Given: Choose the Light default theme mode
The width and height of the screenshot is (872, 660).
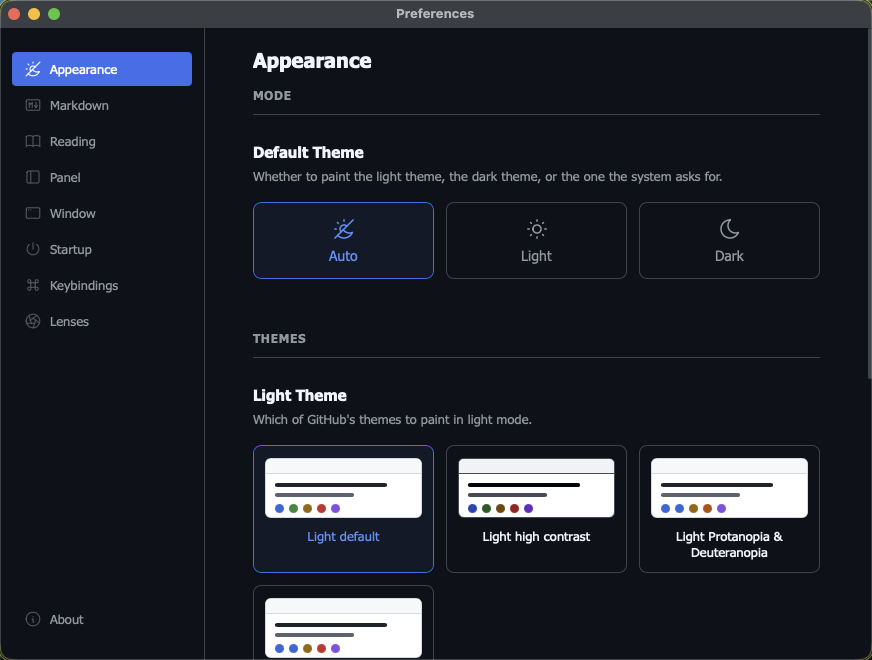Looking at the screenshot, I should [x=536, y=240].
